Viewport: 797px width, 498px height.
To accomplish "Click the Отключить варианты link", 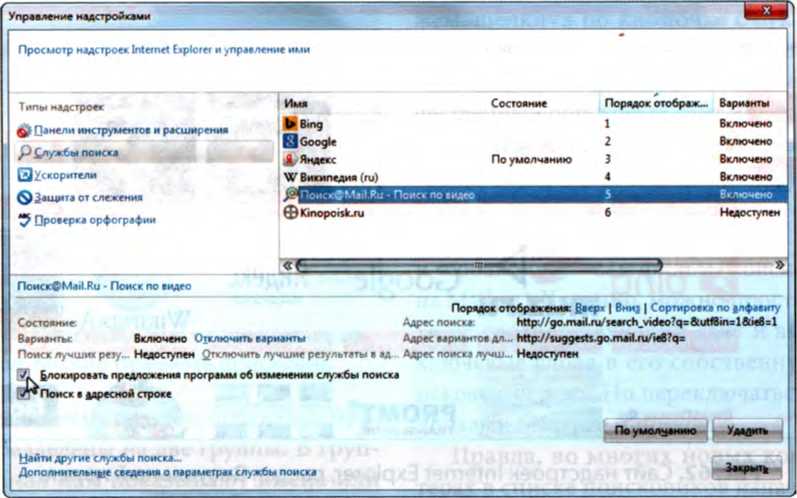I will tap(241, 339).
